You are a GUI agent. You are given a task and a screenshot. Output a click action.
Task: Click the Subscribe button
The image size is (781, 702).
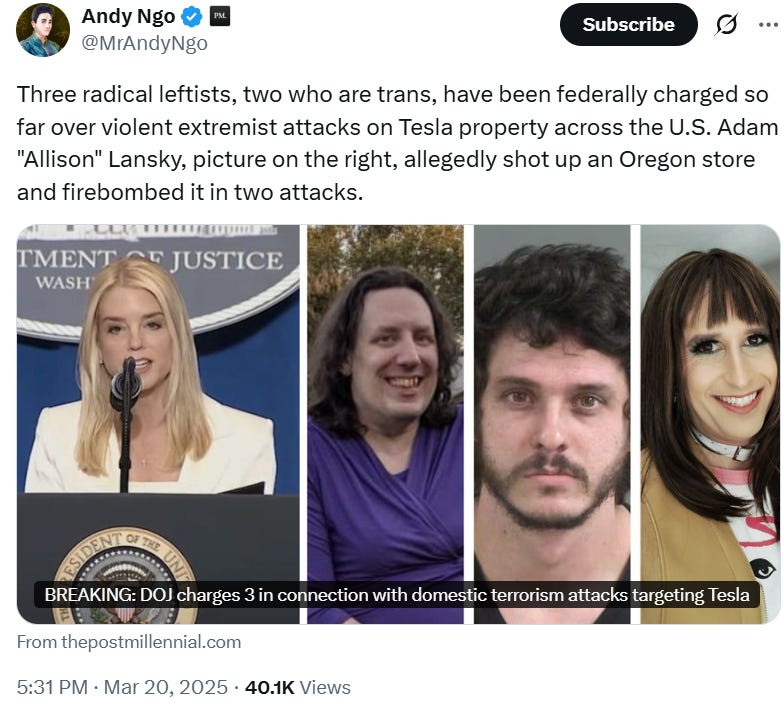628,24
